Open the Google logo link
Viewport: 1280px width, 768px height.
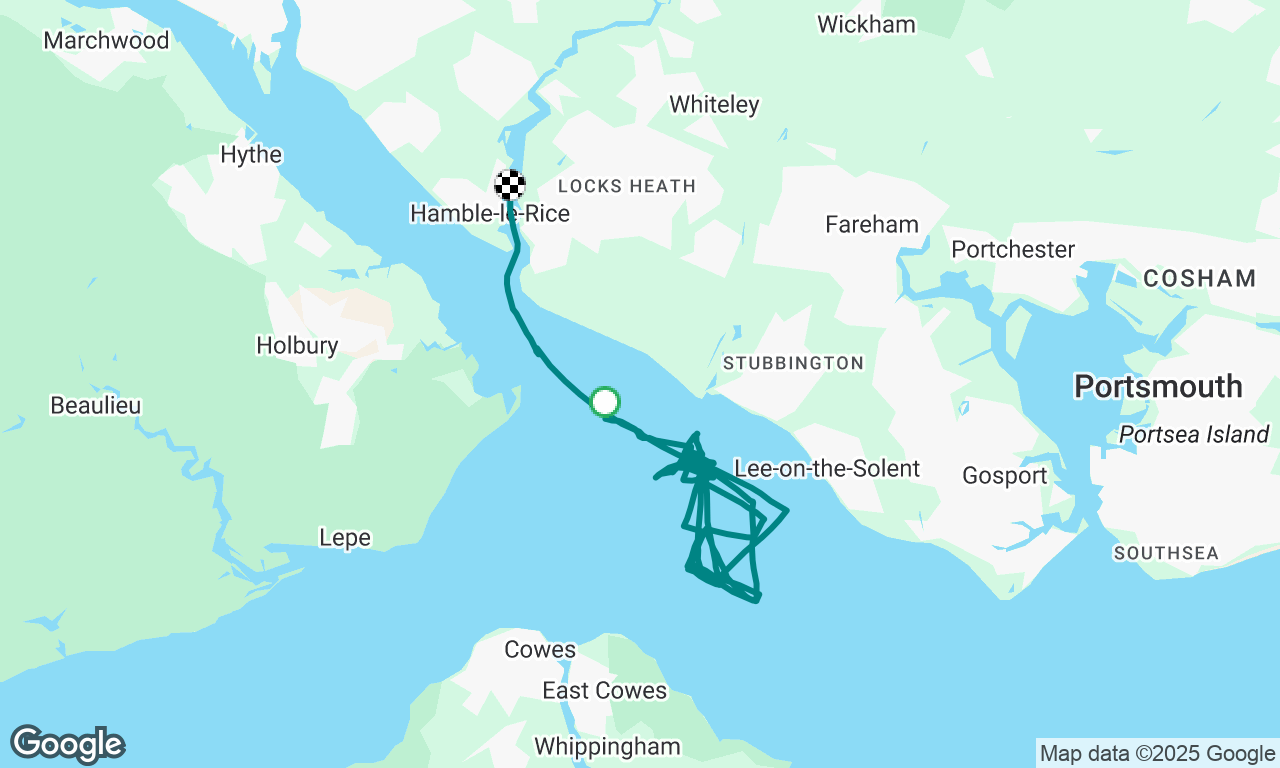[68, 745]
